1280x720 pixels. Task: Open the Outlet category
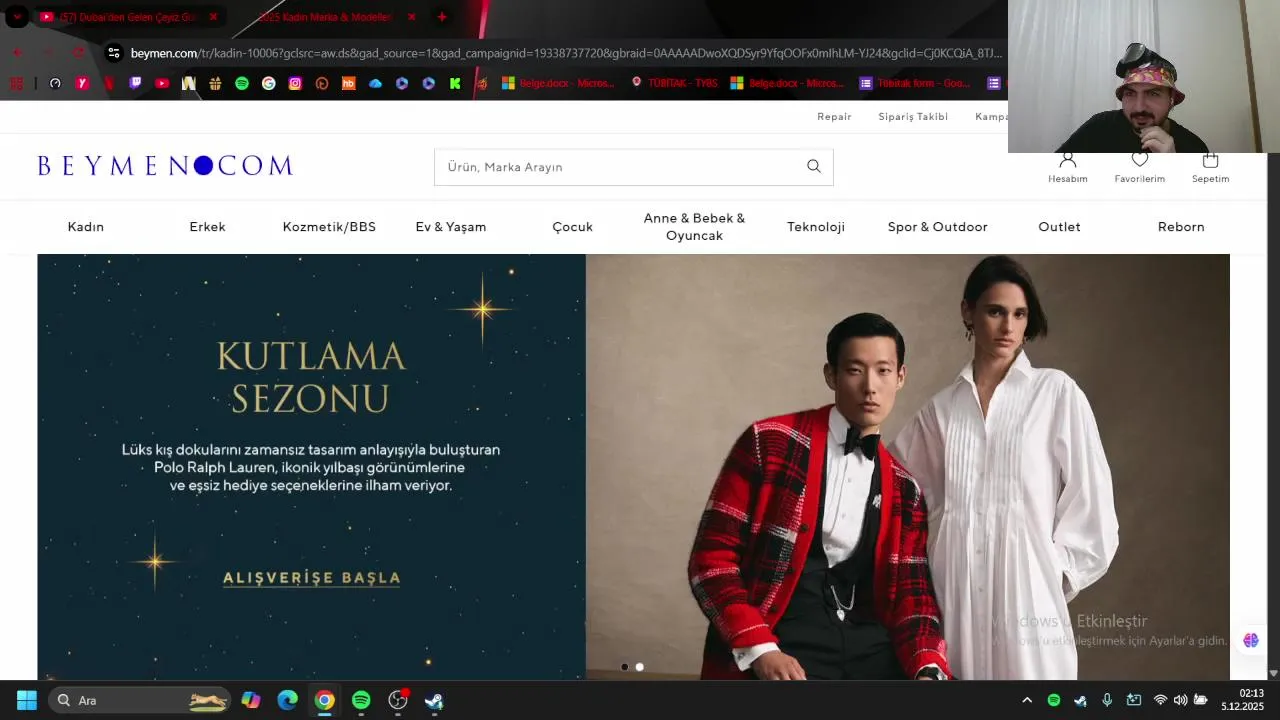click(x=1059, y=227)
